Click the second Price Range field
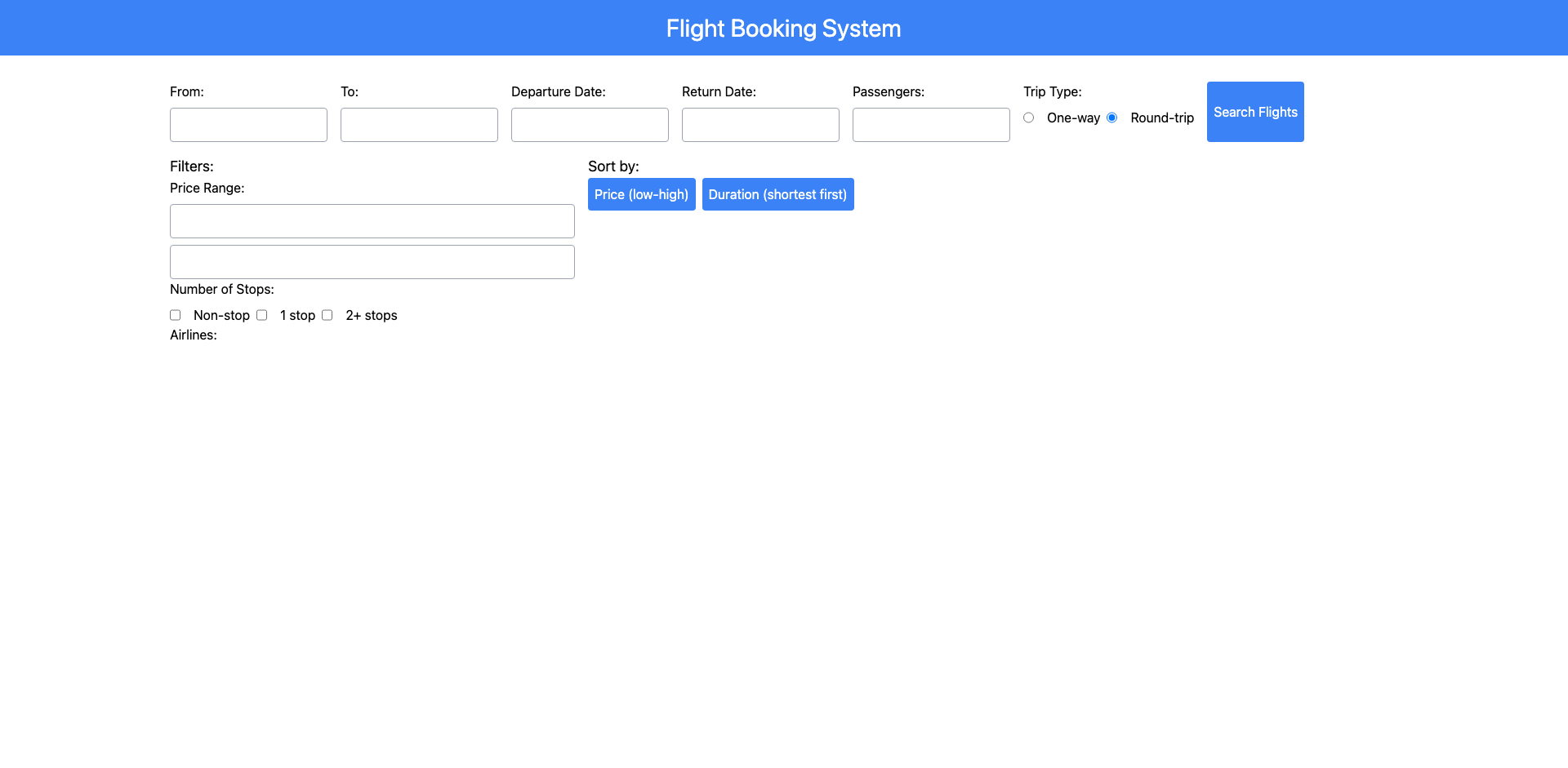Screen dimensions: 1568x768 [372, 262]
